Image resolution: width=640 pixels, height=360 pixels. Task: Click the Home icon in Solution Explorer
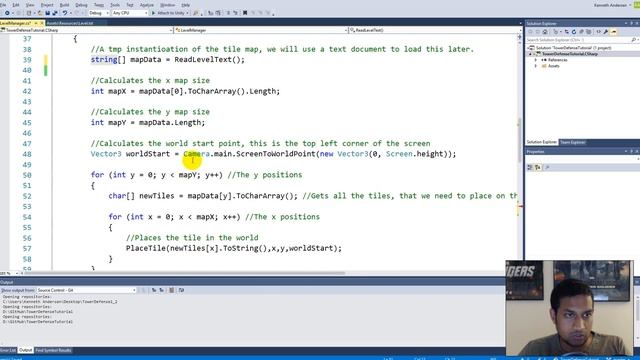[x=545, y=32]
